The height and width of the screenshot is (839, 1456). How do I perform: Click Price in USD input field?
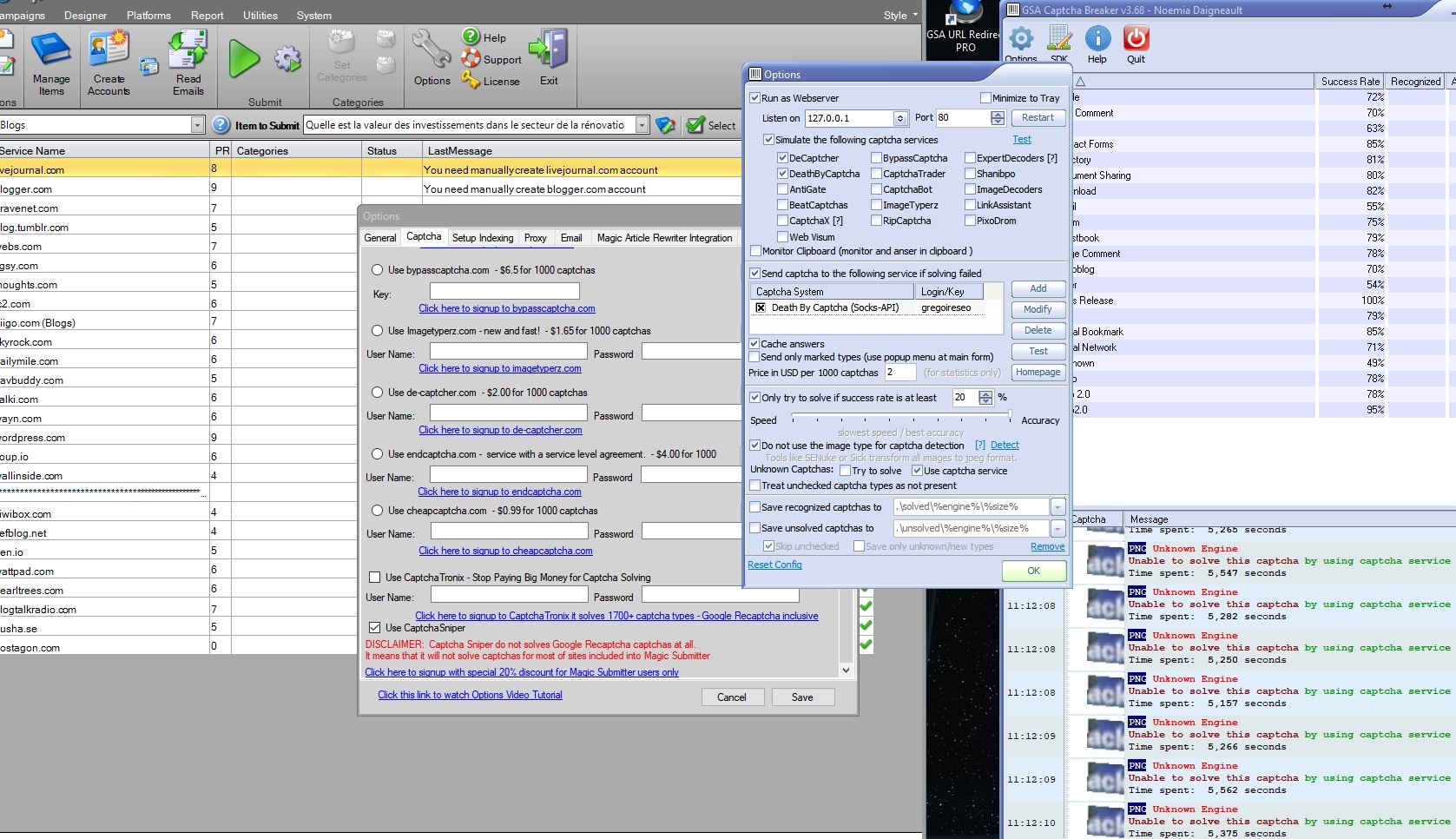[899, 372]
